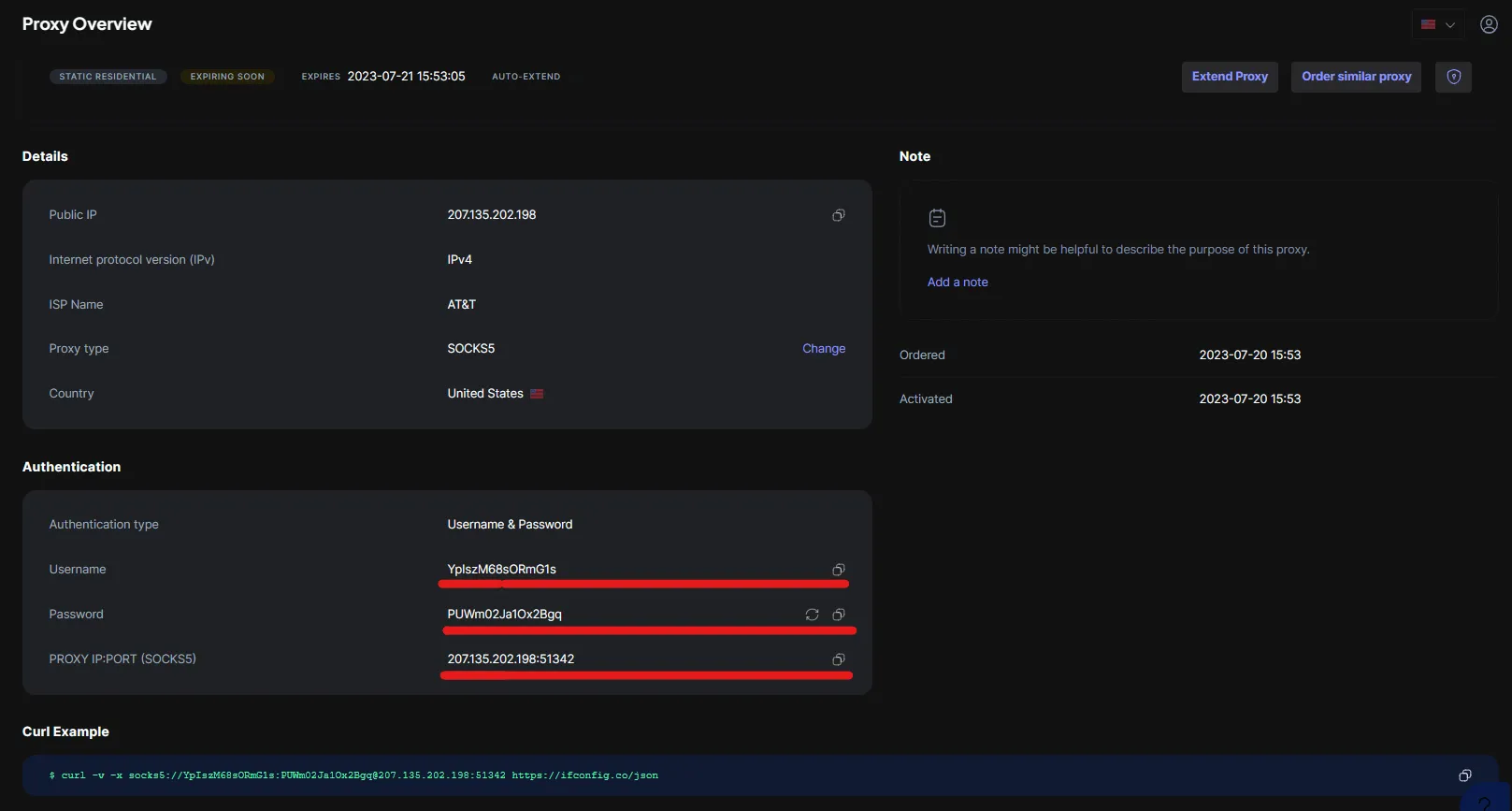Change the SOCKS5 proxy type
The height and width of the screenshot is (811, 1512).
click(x=823, y=349)
